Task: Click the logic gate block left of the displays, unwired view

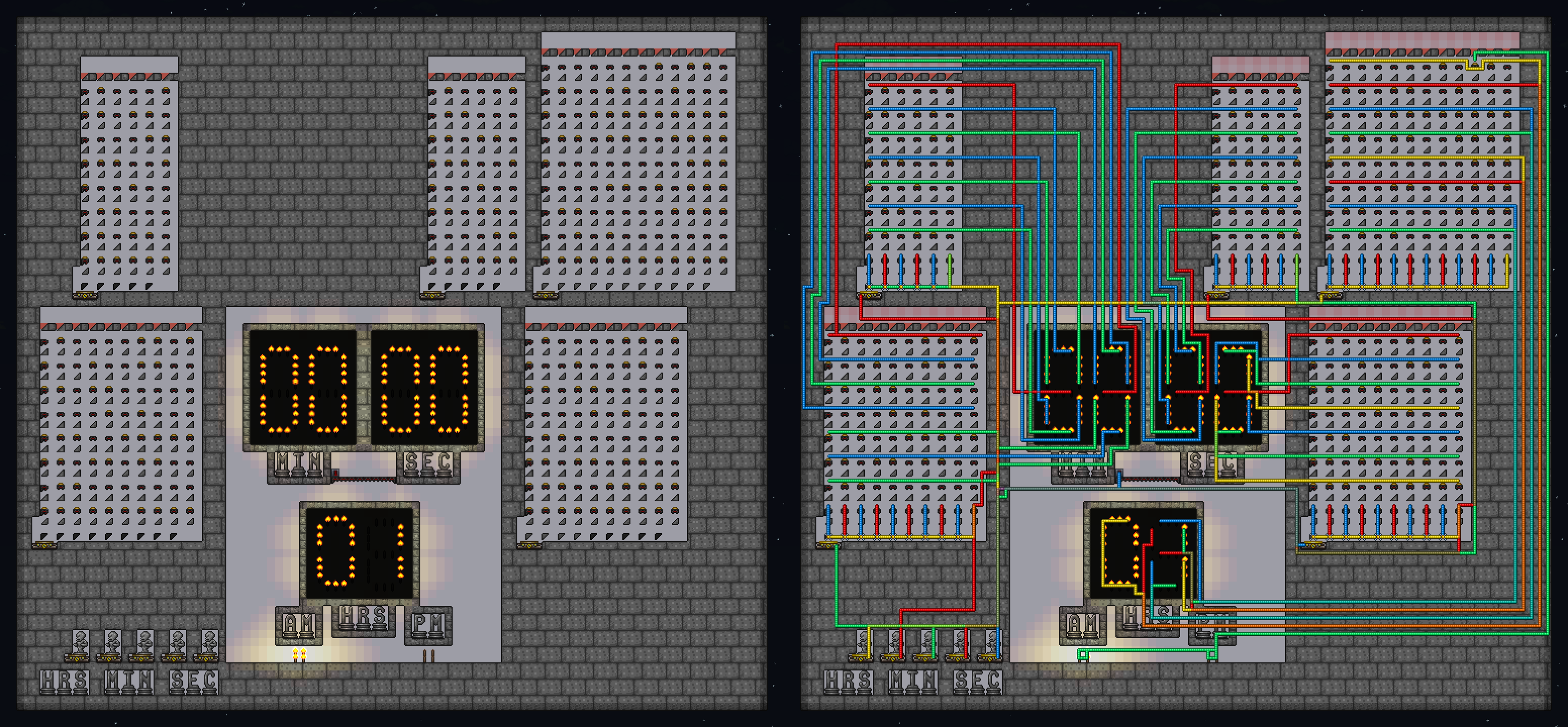Action: click(118, 425)
